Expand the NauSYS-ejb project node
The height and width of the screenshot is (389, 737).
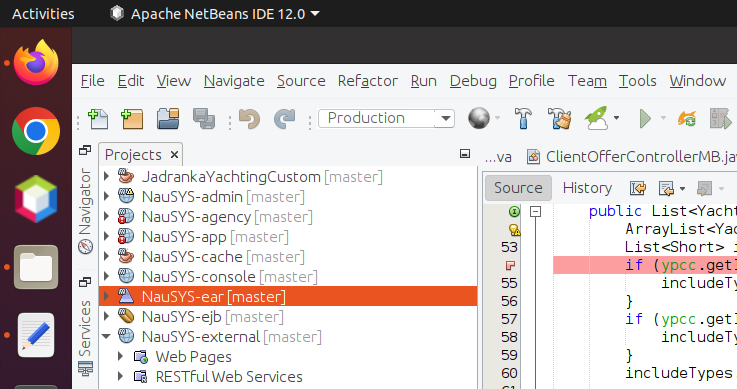pyautogui.click(x=107, y=316)
